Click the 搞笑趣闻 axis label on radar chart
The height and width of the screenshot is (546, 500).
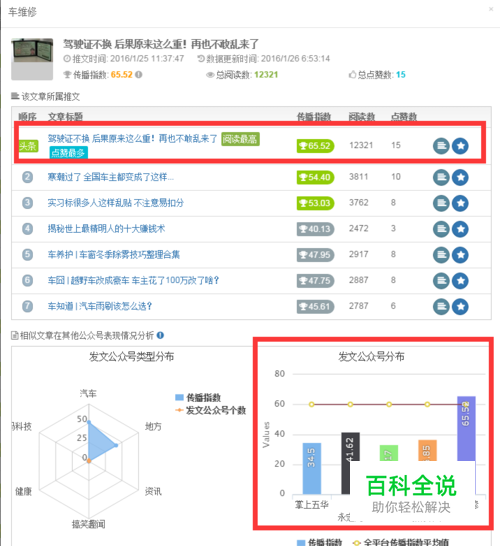(x=88, y=524)
